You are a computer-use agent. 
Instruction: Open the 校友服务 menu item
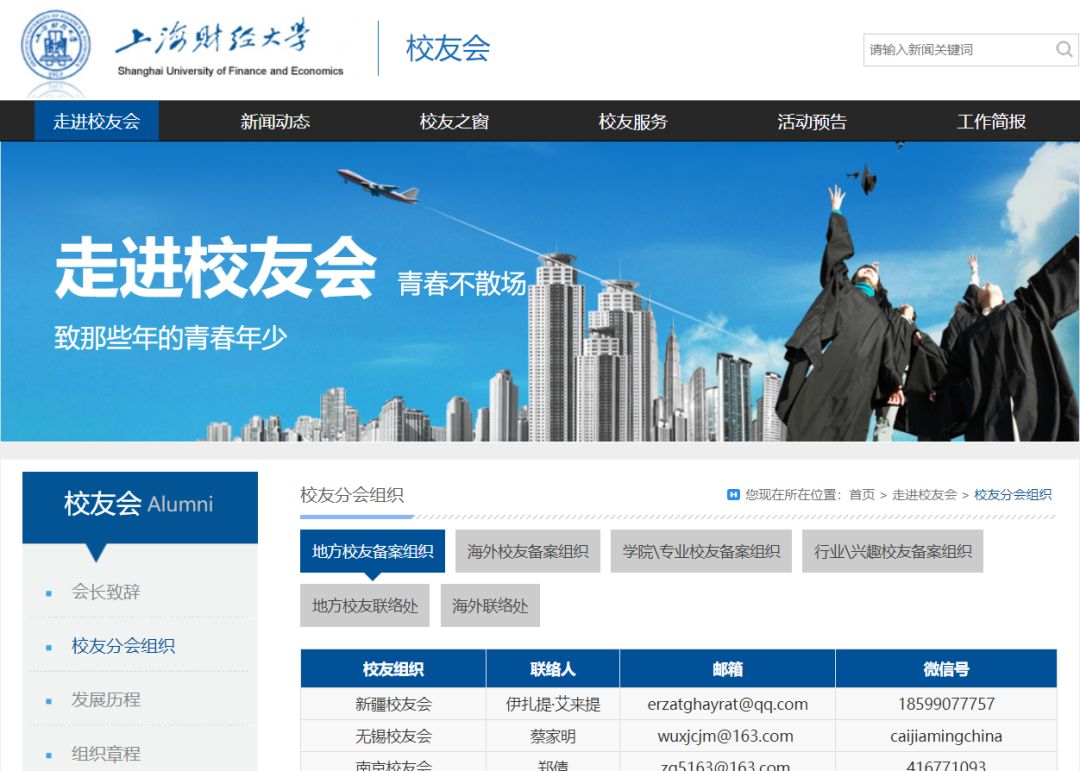point(633,121)
